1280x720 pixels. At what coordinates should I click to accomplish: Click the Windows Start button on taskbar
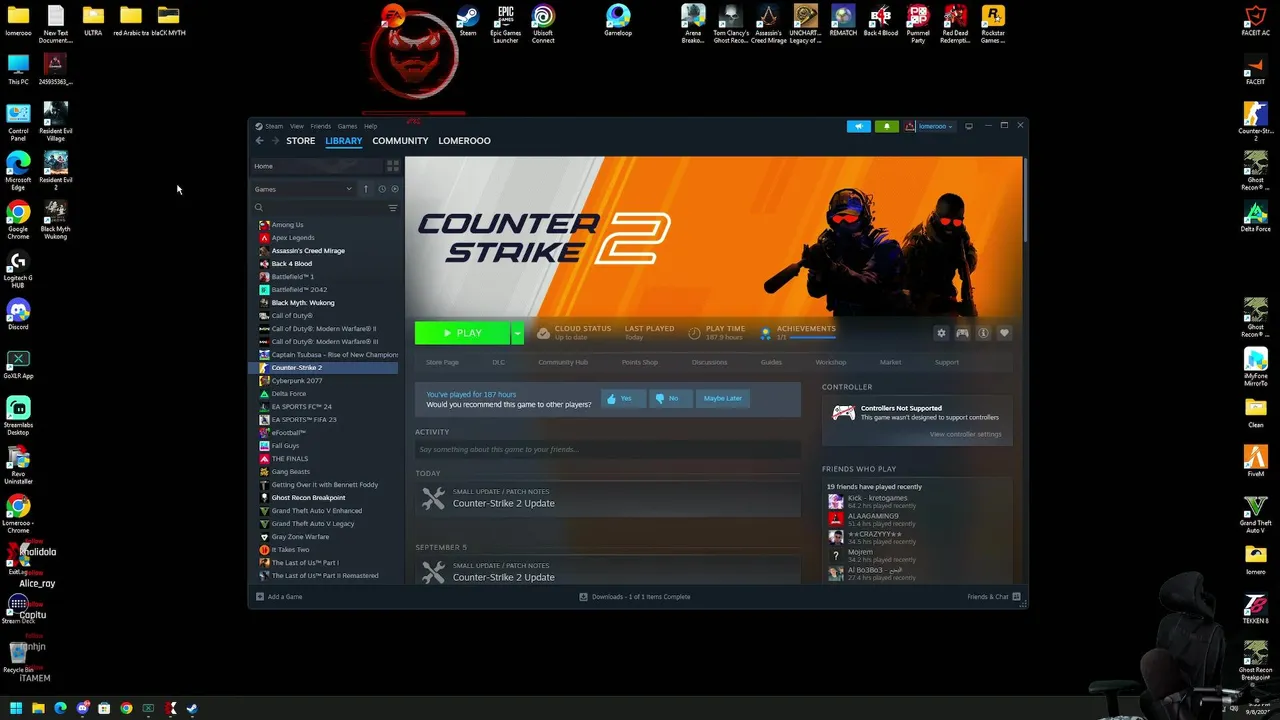[x=16, y=708]
